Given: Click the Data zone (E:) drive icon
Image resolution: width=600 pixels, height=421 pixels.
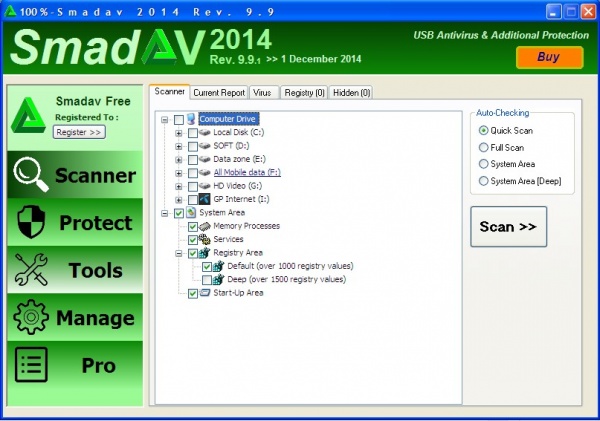Looking at the screenshot, I should (205, 159).
